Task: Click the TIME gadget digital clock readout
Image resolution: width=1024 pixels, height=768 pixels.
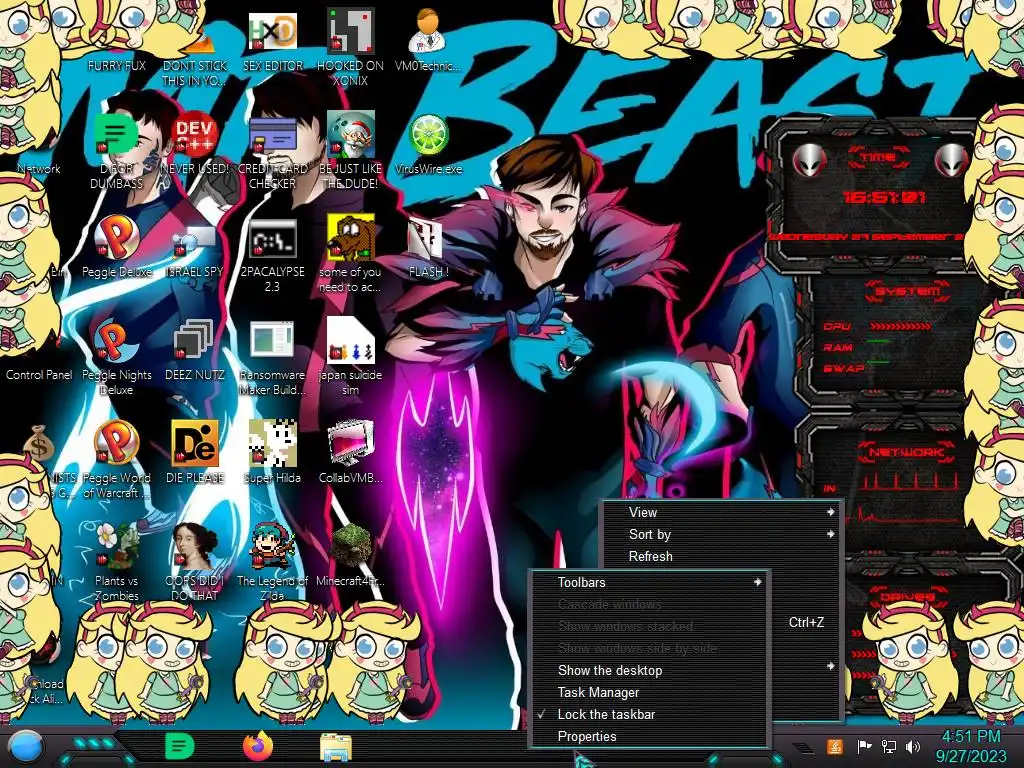Action: tap(883, 197)
